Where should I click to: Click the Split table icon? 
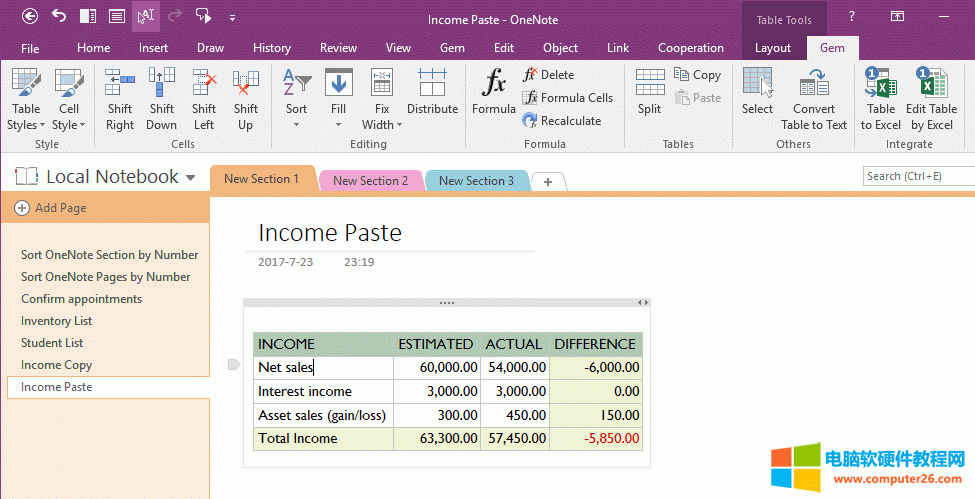click(649, 93)
